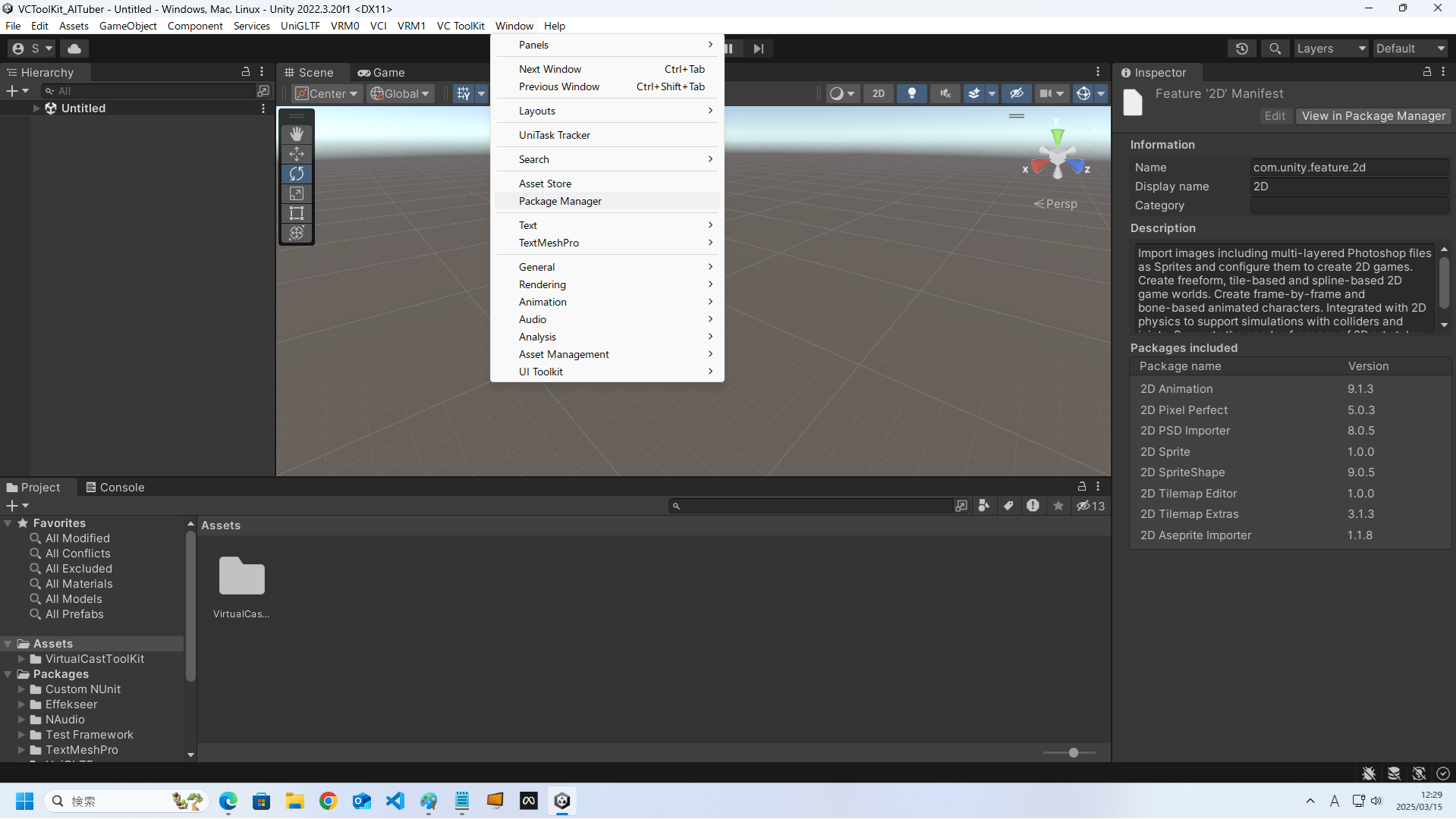Select the Hand view tool
Image resolution: width=1456 pixels, height=819 pixels.
297,133
